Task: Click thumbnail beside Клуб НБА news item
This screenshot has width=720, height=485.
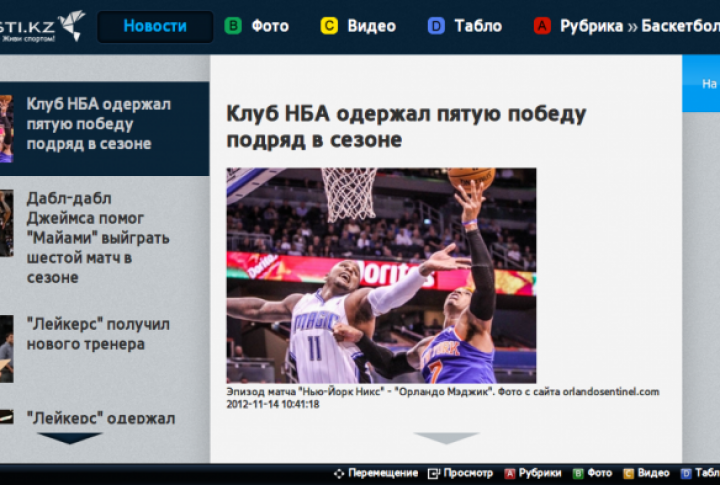Action: tap(6, 129)
